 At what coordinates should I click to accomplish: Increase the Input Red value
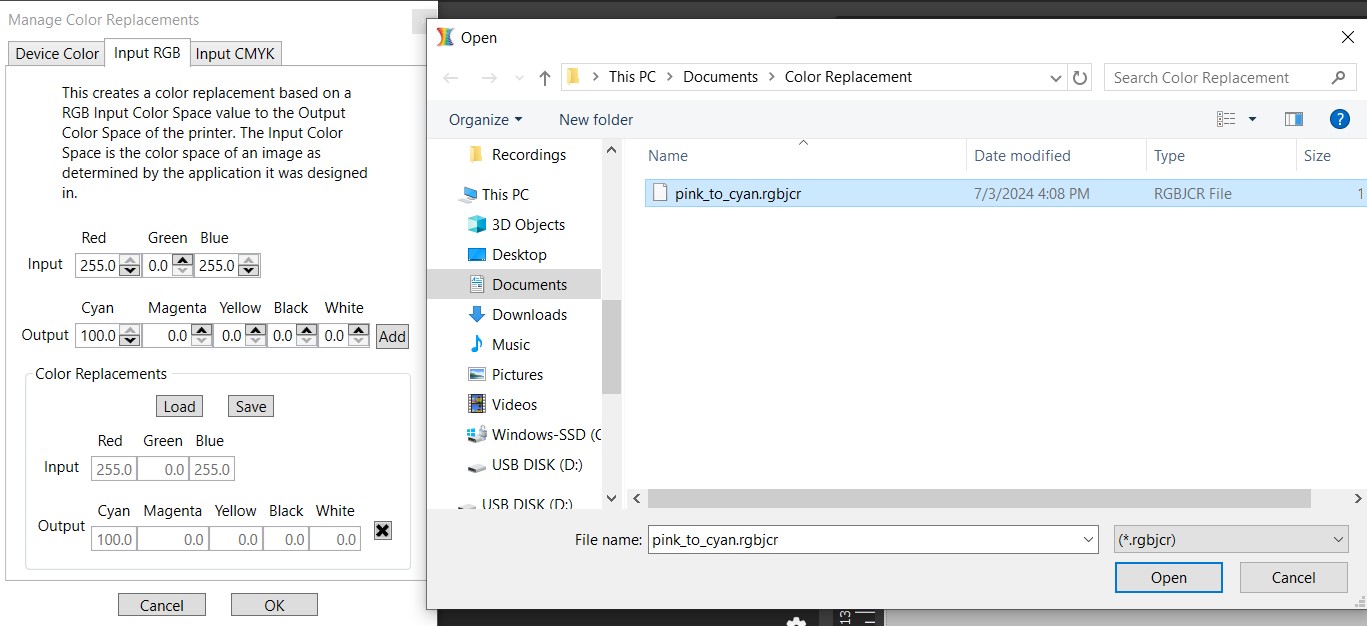click(x=129, y=260)
